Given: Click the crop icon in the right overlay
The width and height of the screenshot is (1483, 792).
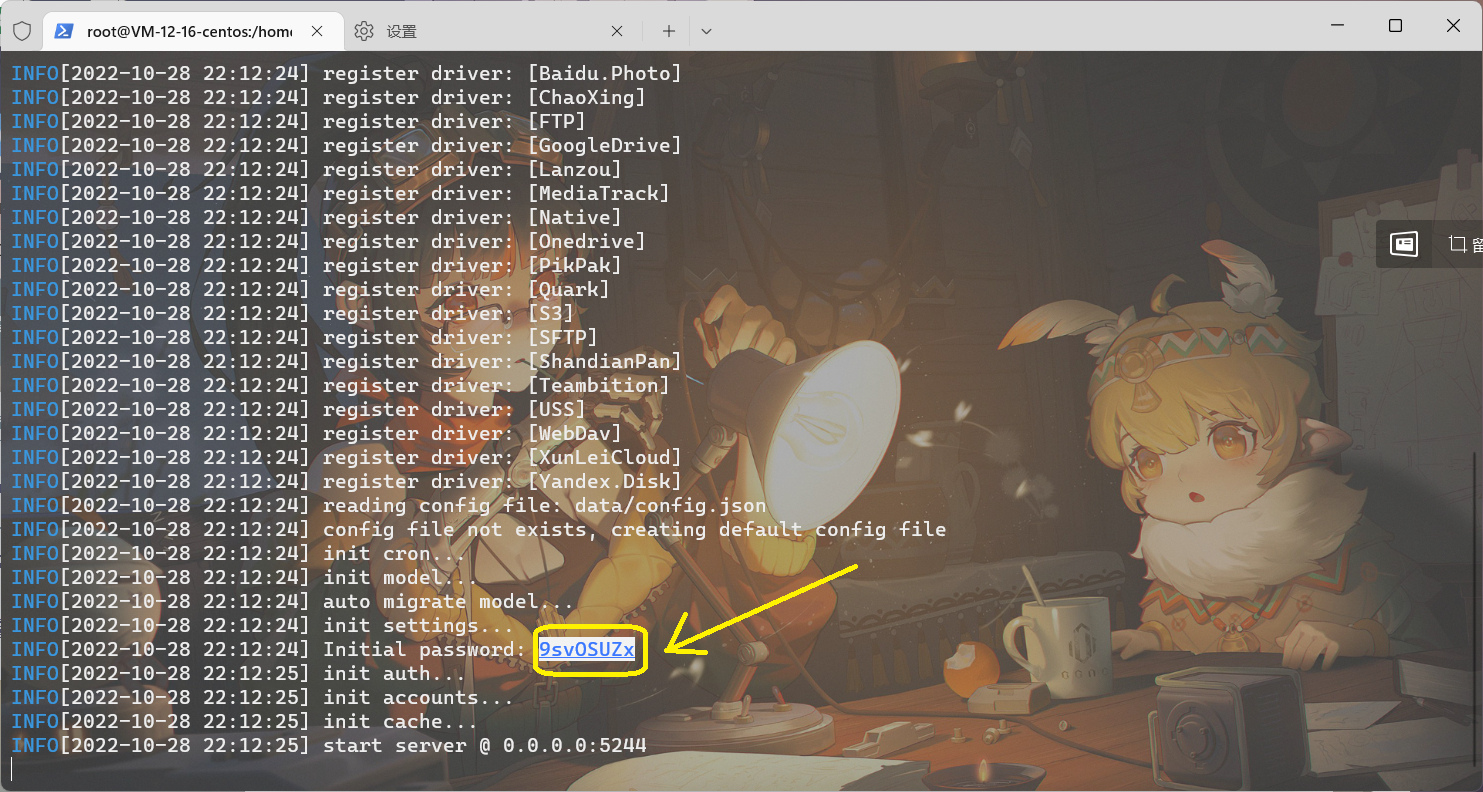Looking at the screenshot, I should pyautogui.click(x=1456, y=244).
